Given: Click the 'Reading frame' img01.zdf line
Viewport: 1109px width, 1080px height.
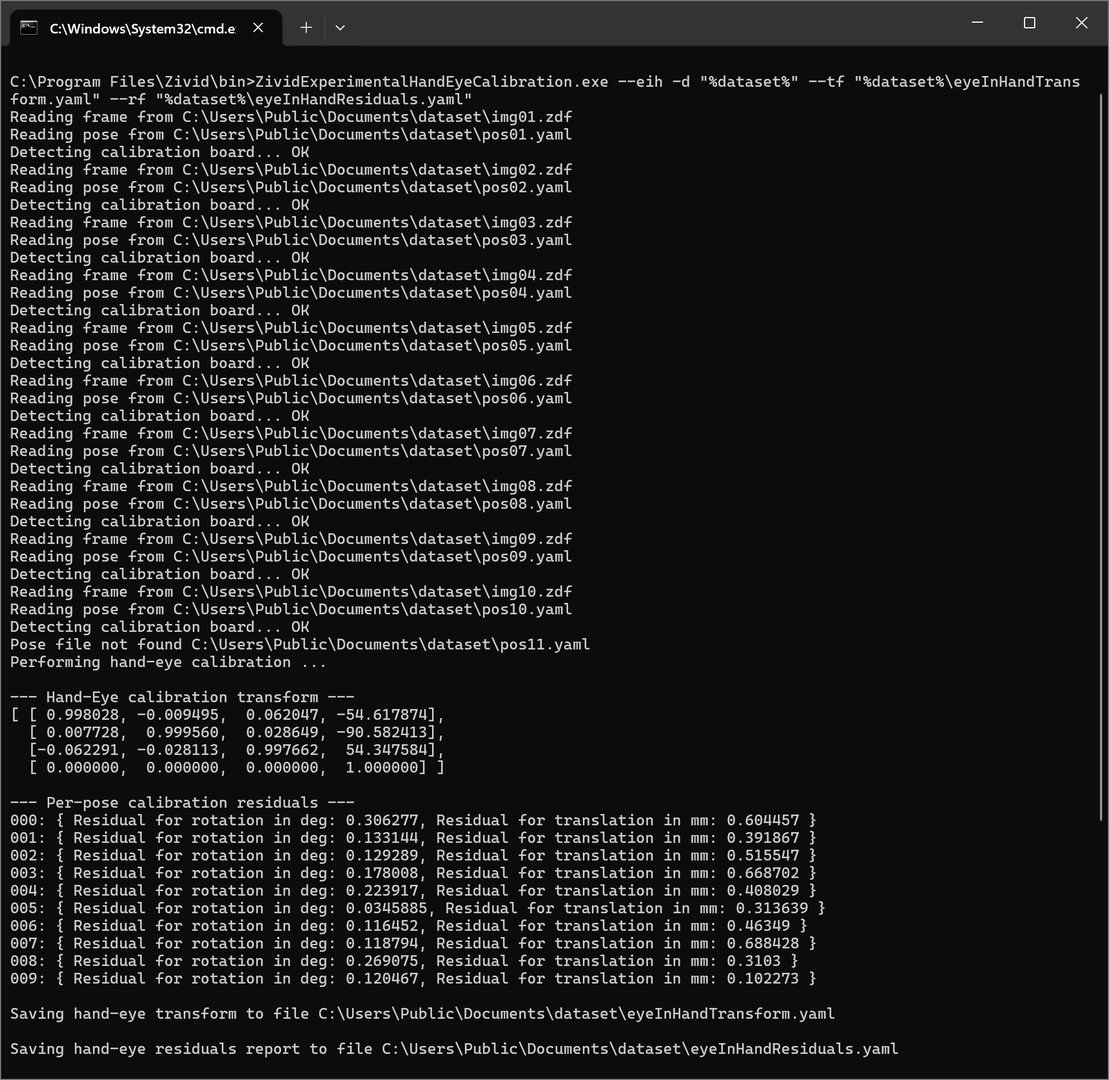Looking at the screenshot, I should (291, 117).
